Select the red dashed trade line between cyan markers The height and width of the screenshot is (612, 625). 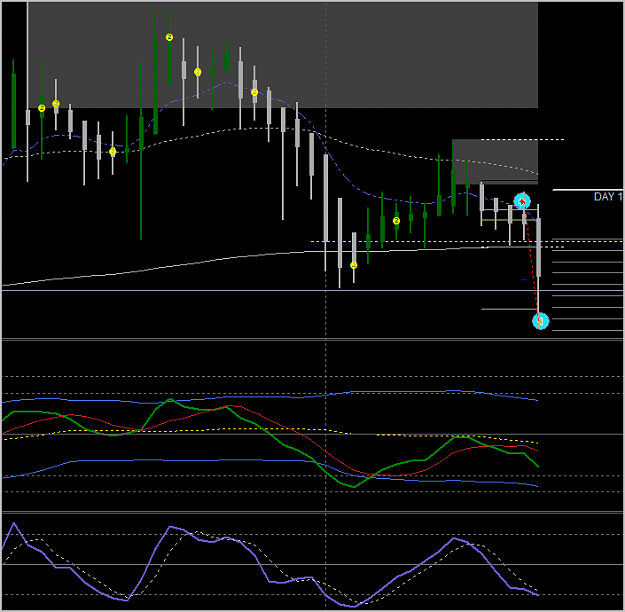click(x=531, y=261)
